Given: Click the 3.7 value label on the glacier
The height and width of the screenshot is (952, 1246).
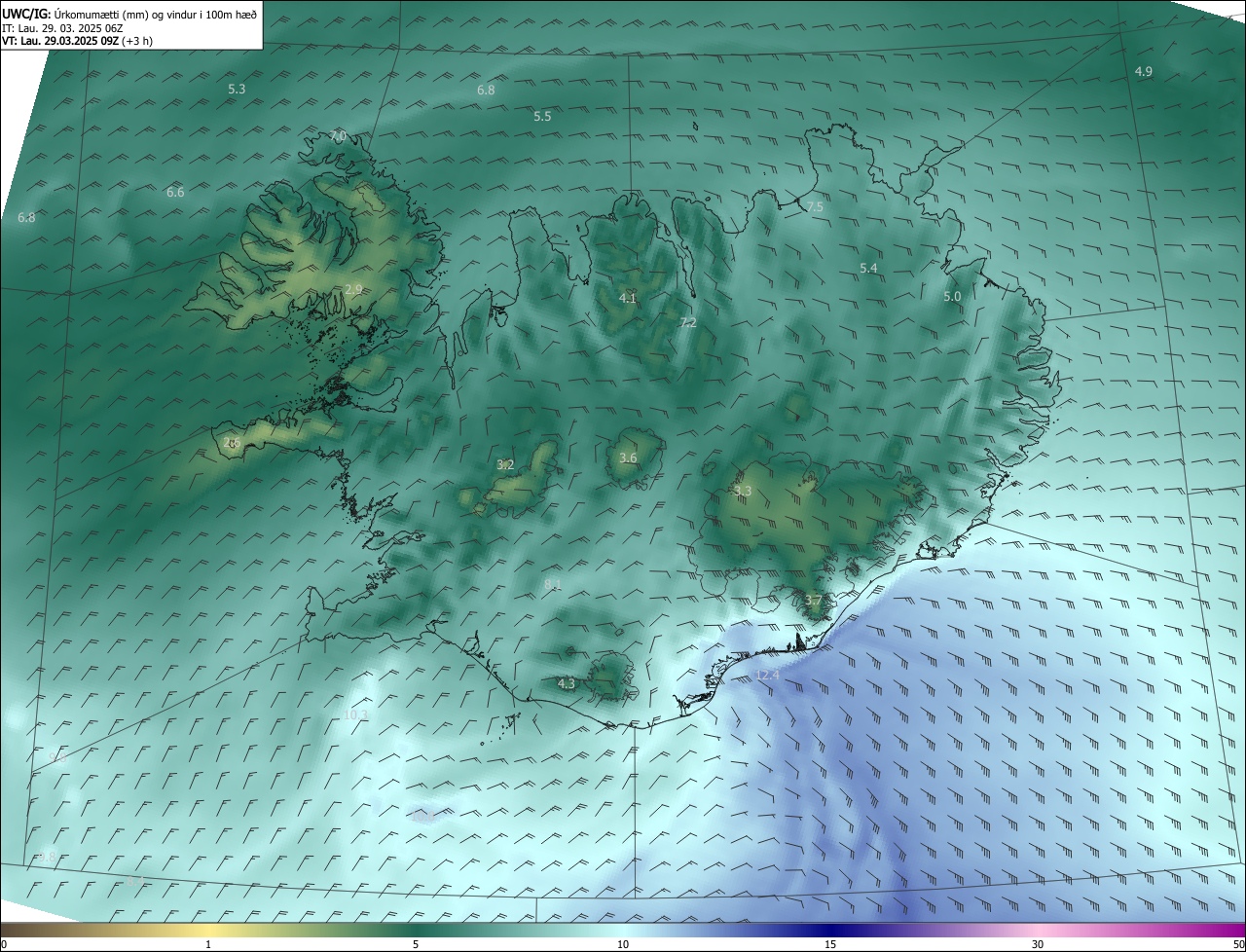Looking at the screenshot, I should [x=814, y=601].
